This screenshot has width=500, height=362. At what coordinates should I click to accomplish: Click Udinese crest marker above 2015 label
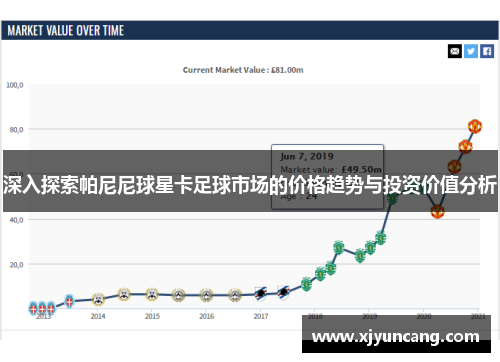(x=152, y=294)
